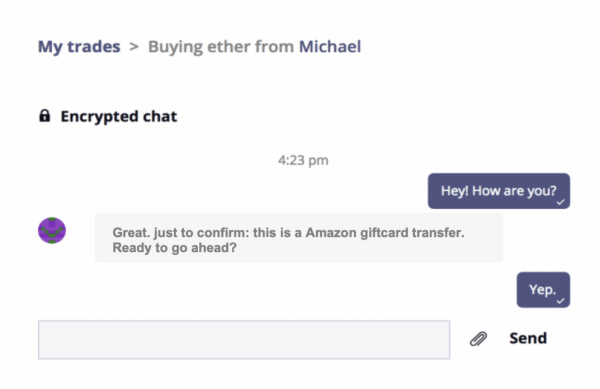Click the Send button
Screen dimensions: 600x389
528,338
